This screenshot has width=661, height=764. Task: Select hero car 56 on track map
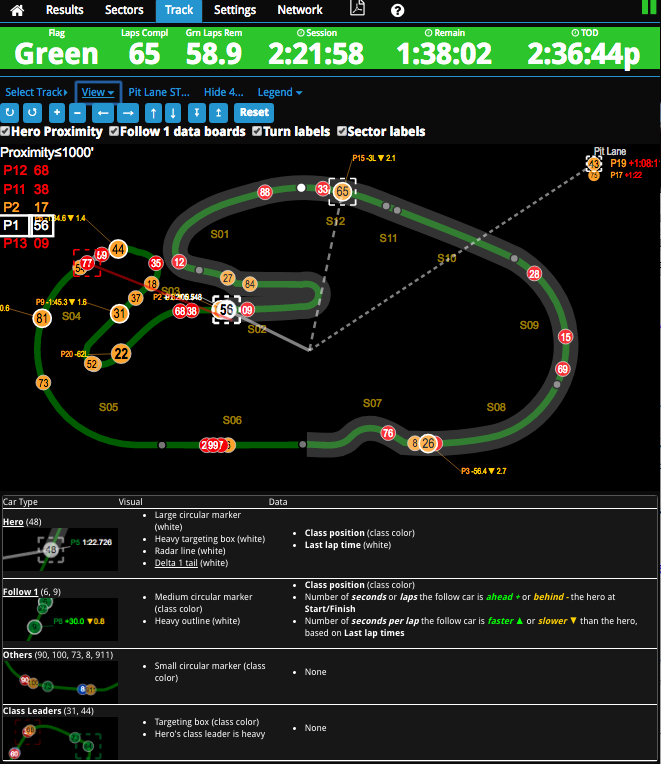[x=227, y=311]
